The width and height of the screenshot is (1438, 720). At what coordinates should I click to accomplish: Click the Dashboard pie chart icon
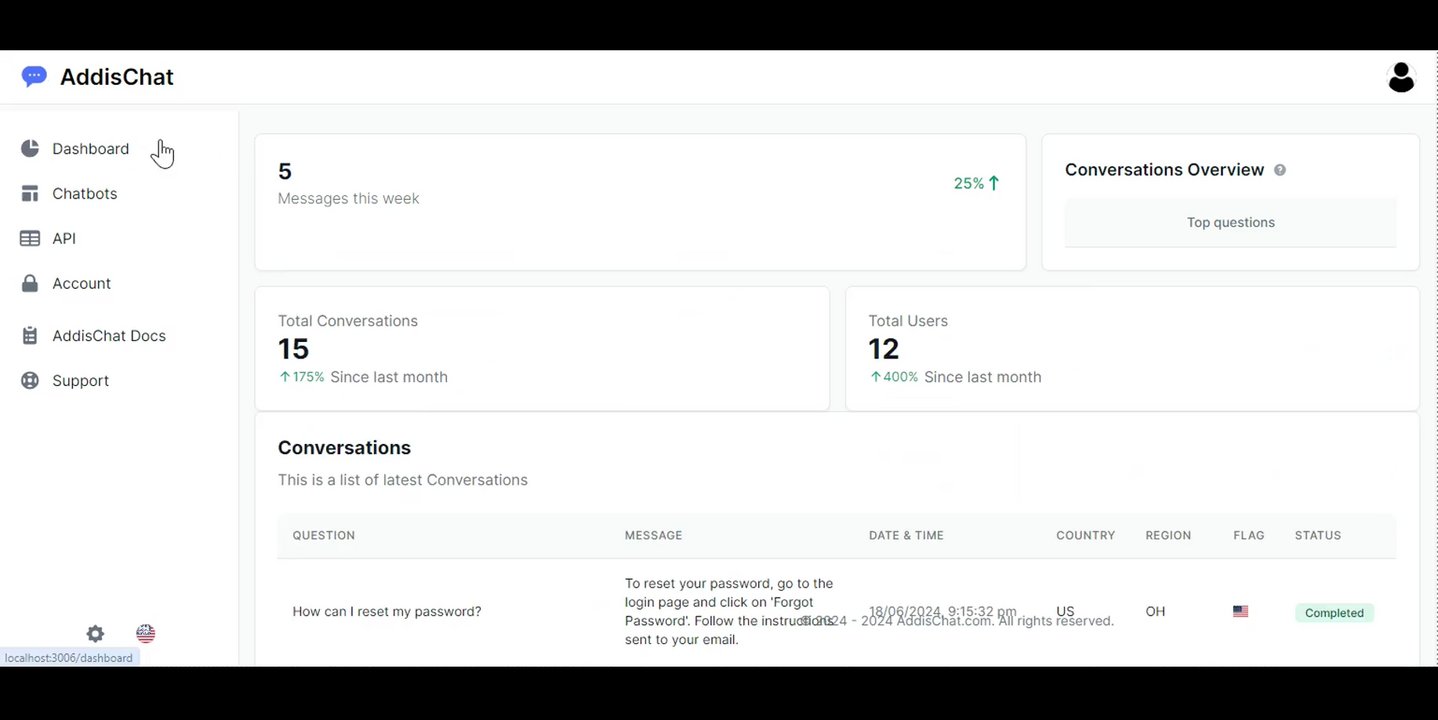point(30,149)
